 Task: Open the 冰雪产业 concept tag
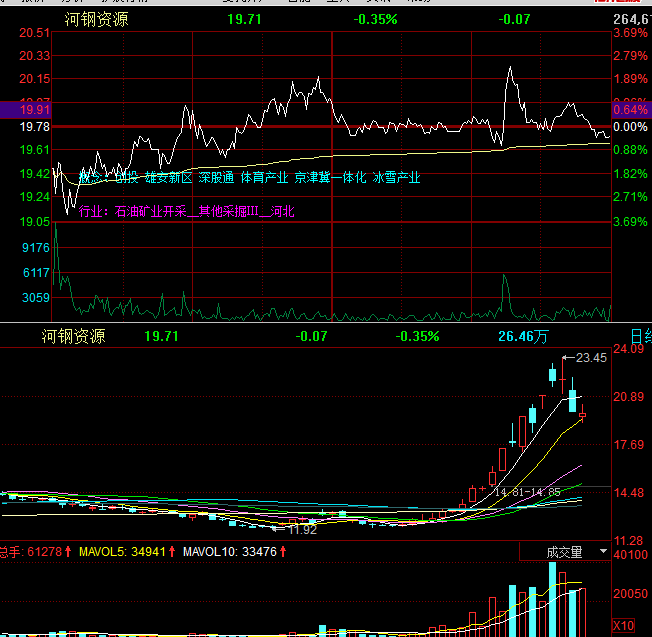pos(396,178)
